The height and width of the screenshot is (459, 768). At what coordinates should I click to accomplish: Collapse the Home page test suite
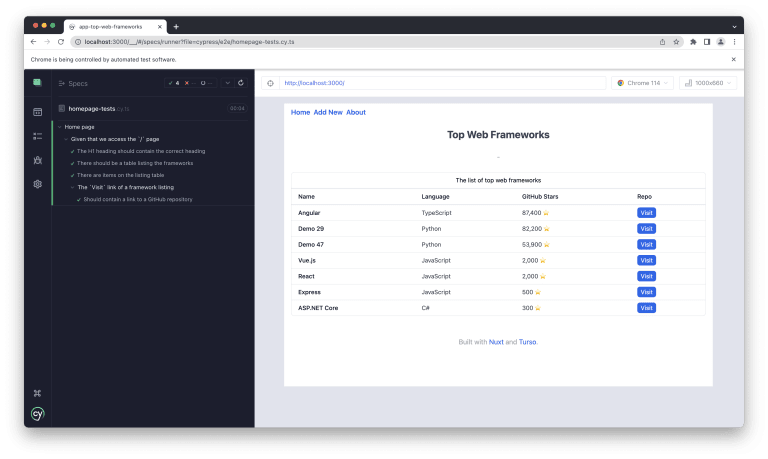[x=60, y=127]
